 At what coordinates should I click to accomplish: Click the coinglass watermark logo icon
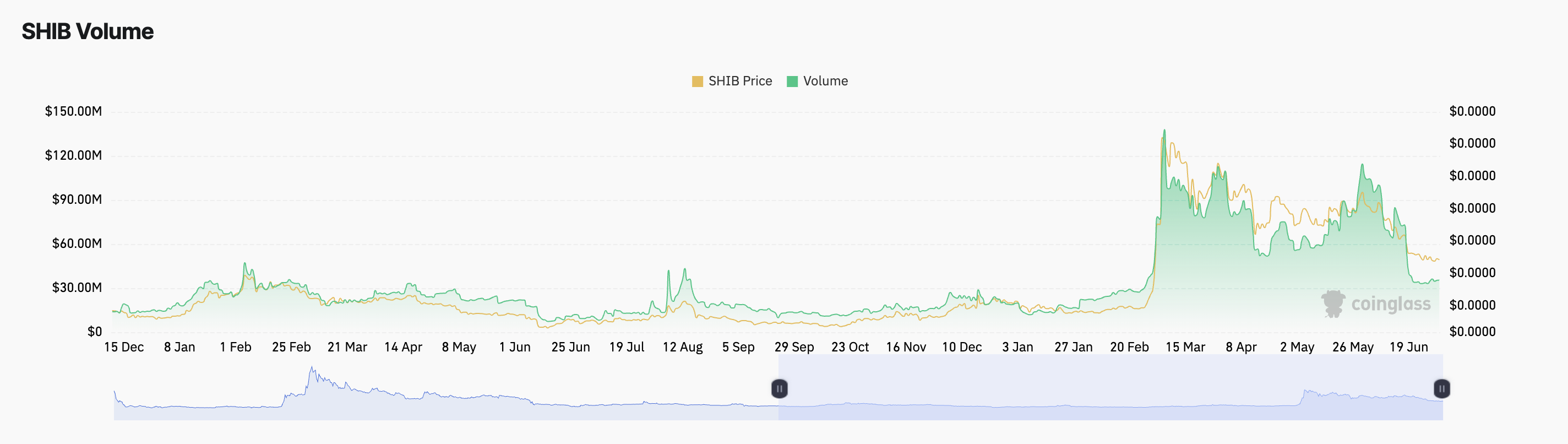pyautogui.click(x=1333, y=304)
